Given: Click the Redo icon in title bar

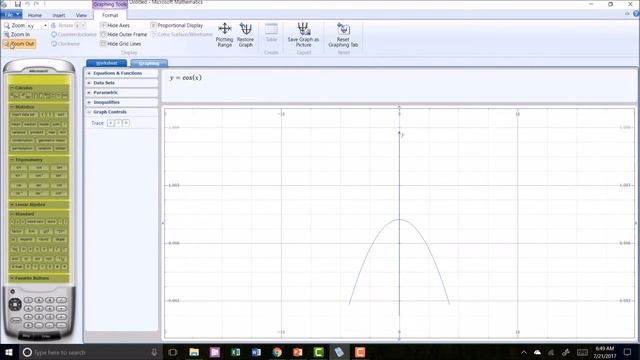Looking at the screenshot, I should pos(36,4).
